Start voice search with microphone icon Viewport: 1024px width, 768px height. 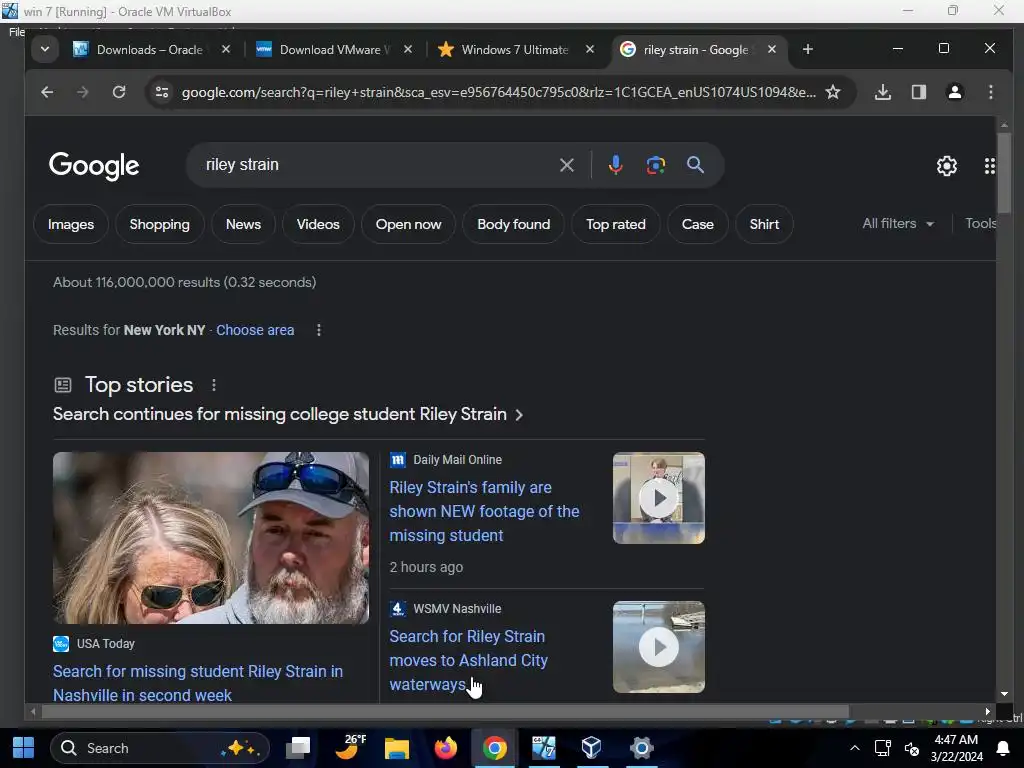coord(615,165)
